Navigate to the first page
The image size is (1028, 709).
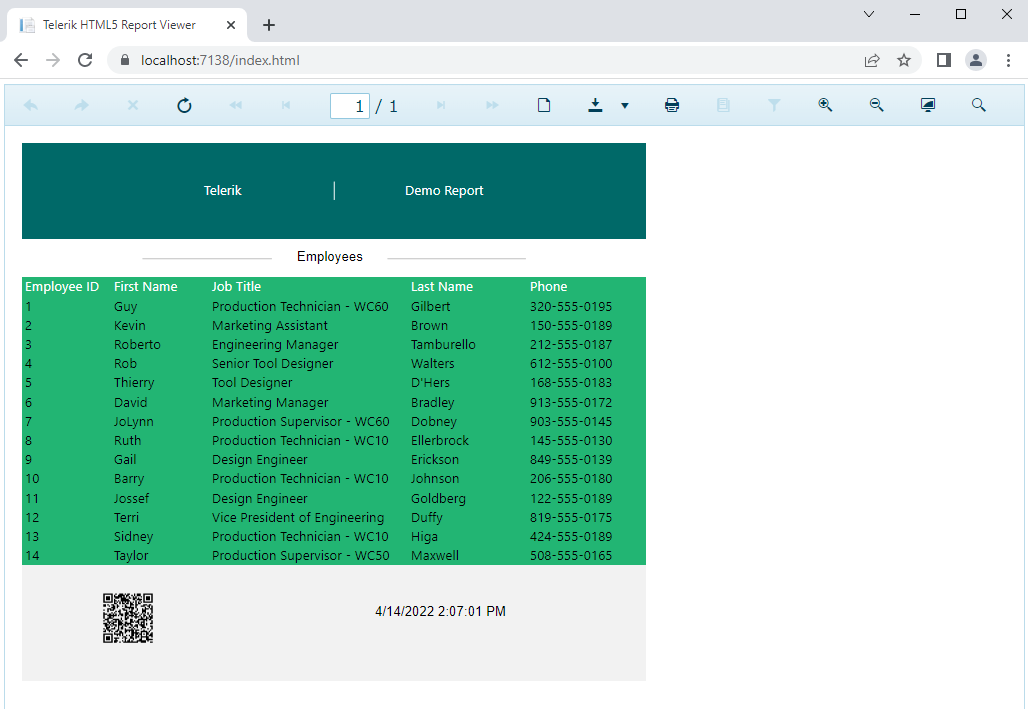(x=287, y=105)
